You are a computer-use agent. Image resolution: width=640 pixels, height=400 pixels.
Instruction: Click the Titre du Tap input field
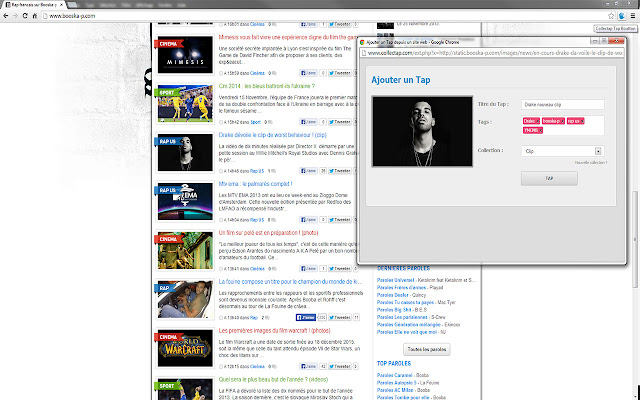[562, 104]
